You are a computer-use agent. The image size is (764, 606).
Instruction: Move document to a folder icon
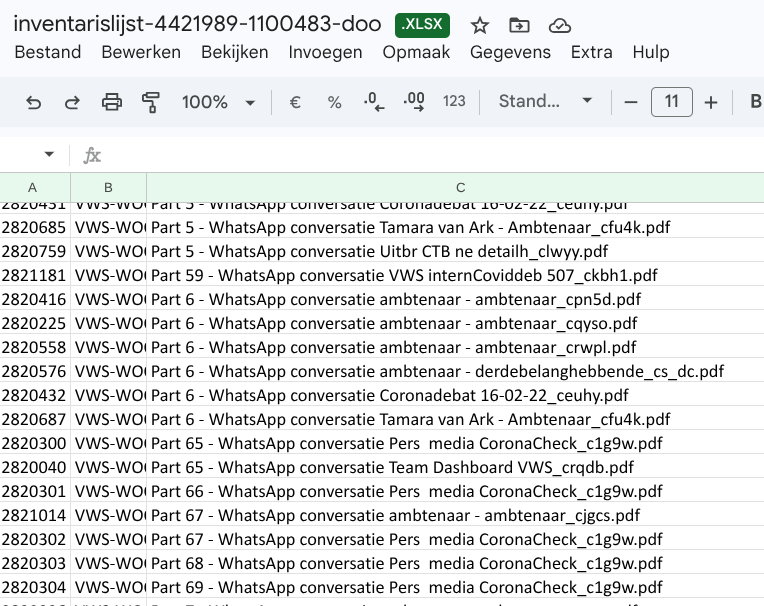(519, 25)
